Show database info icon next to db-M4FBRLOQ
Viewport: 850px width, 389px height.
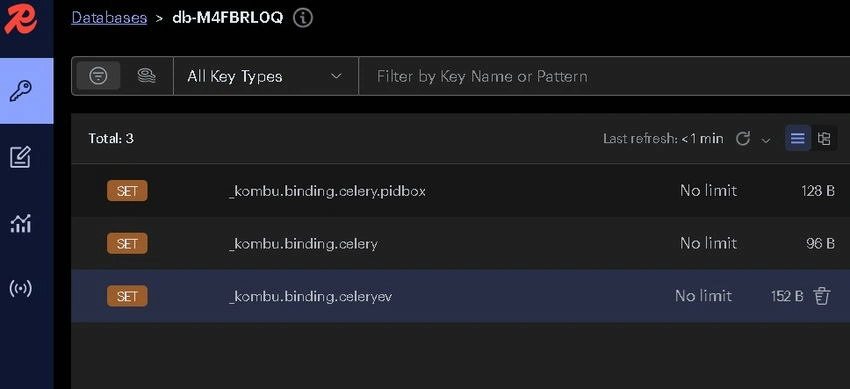pos(303,17)
